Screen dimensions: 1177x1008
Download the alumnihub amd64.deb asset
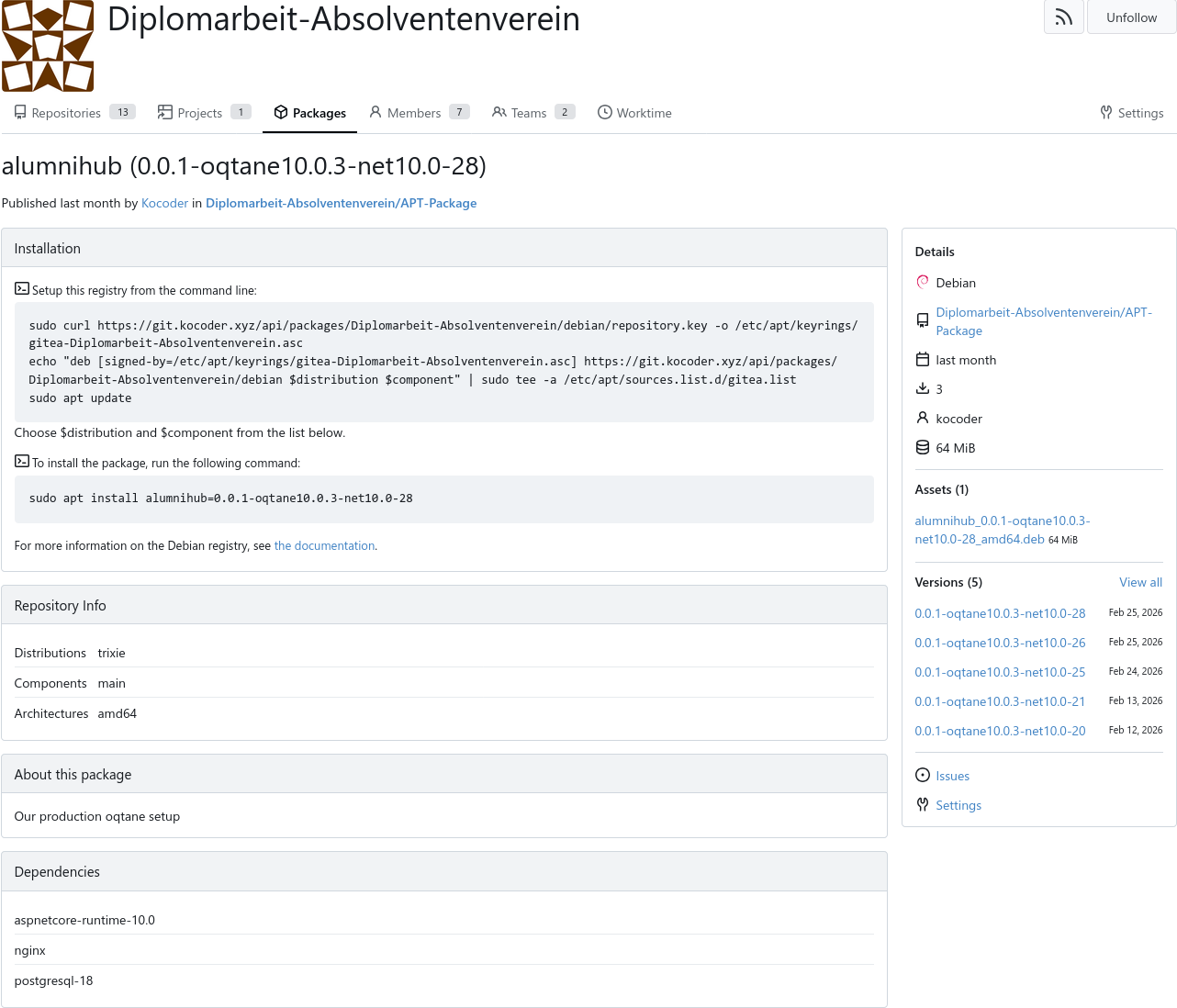click(1002, 530)
